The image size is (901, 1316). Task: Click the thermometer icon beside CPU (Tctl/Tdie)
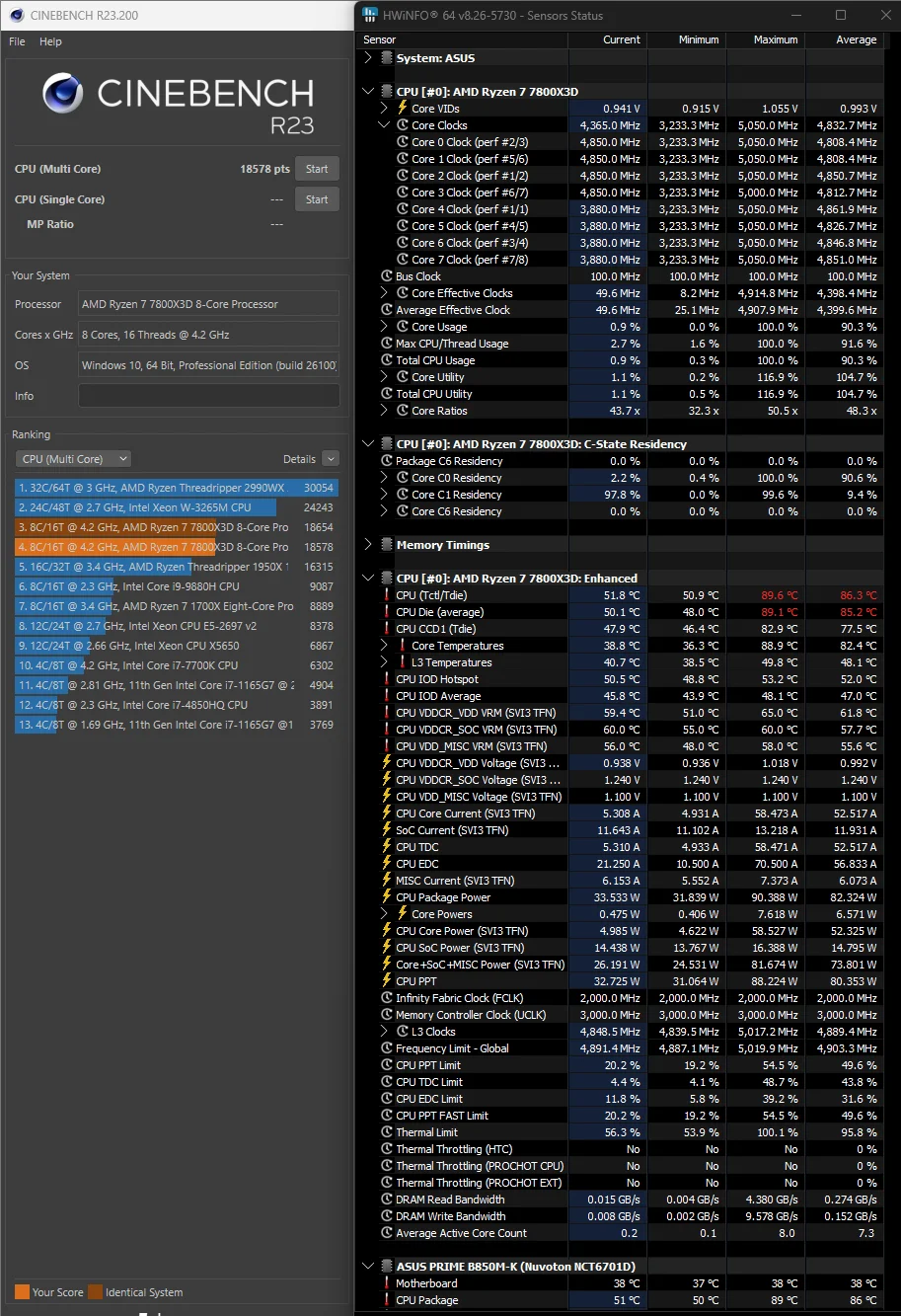(387, 595)
